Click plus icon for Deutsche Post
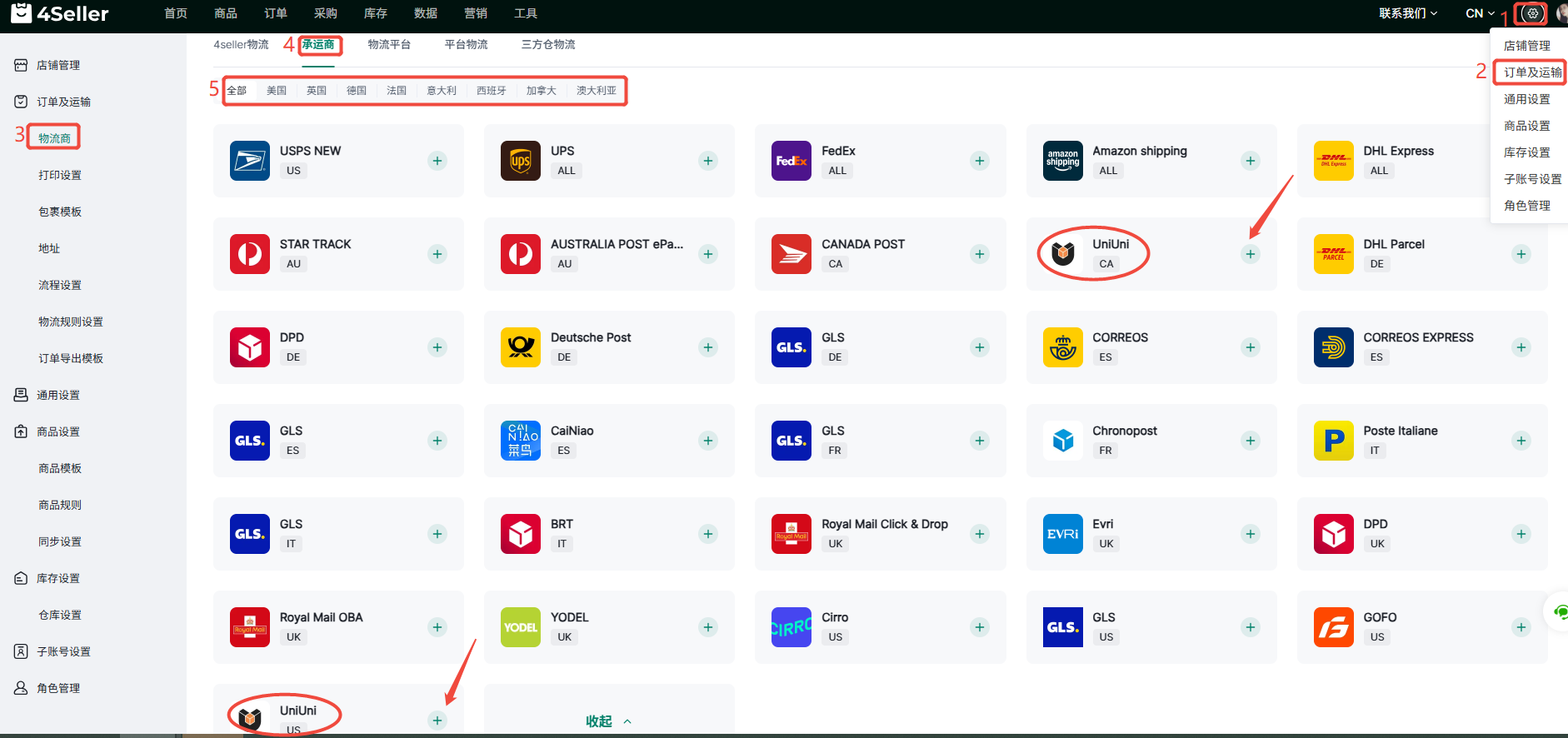1568x738 pixels. coord(708,347)
